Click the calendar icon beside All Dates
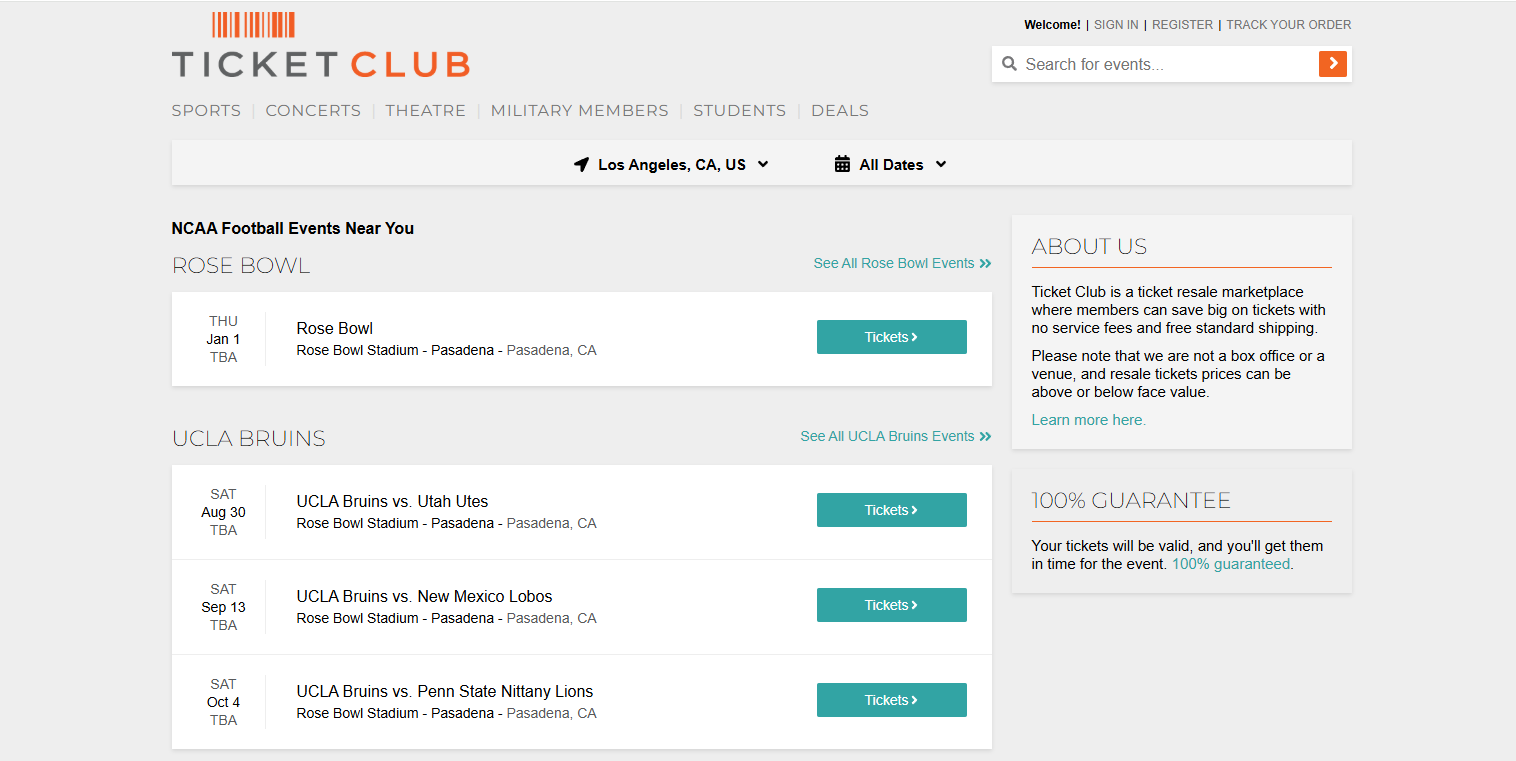The height and width of the screenshot is (761, 1516). click(842, 165)
